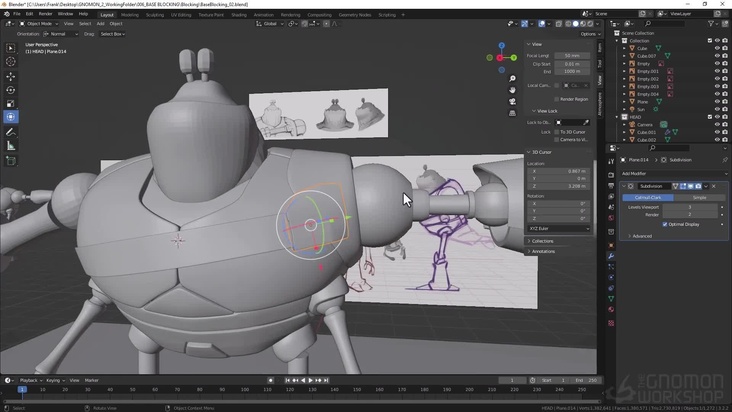Viewport: 732px width, 412px height.
Task: Expand the Collections panel
Action: pos(542,241)
